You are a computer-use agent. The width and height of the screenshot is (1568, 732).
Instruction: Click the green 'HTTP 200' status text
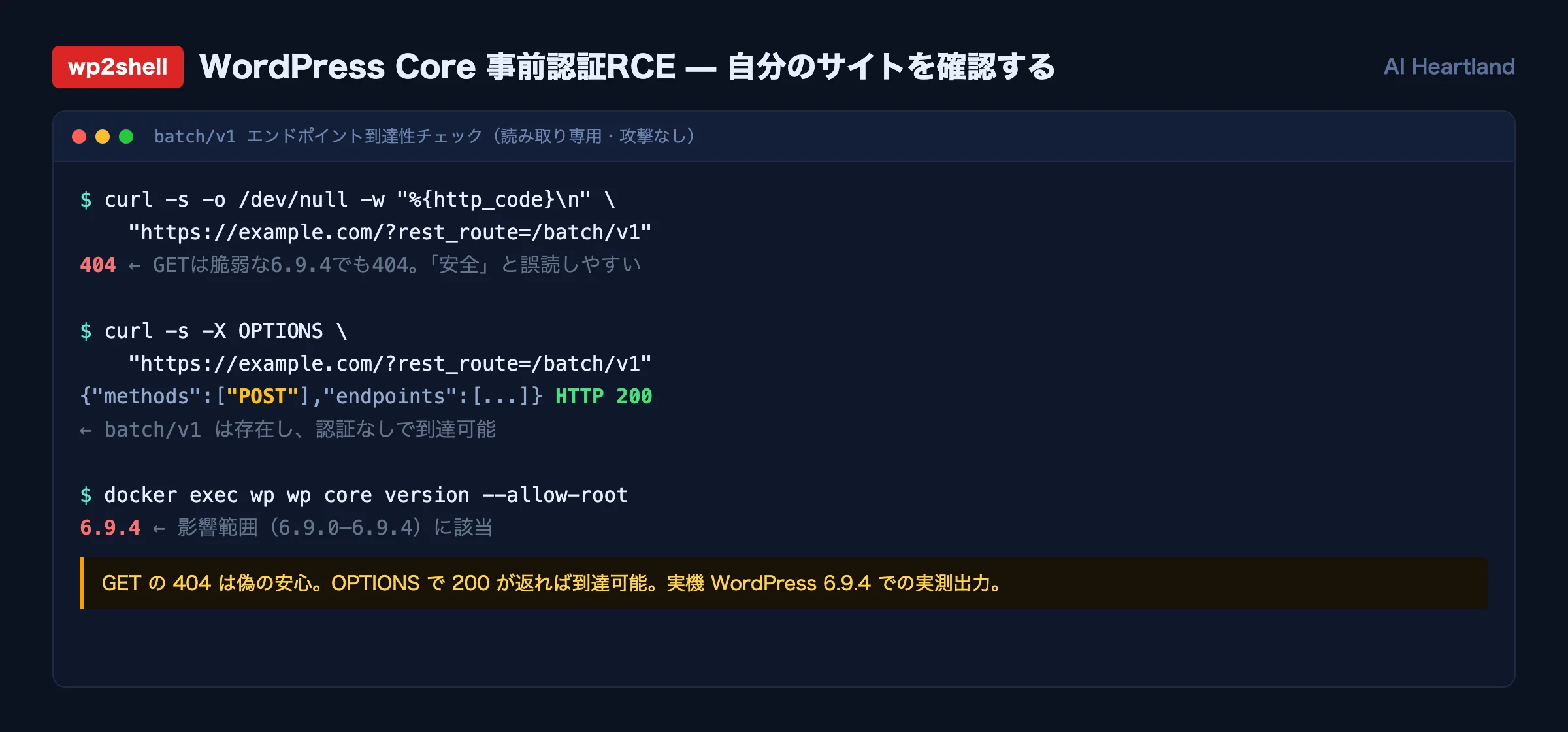coord(604,396)
